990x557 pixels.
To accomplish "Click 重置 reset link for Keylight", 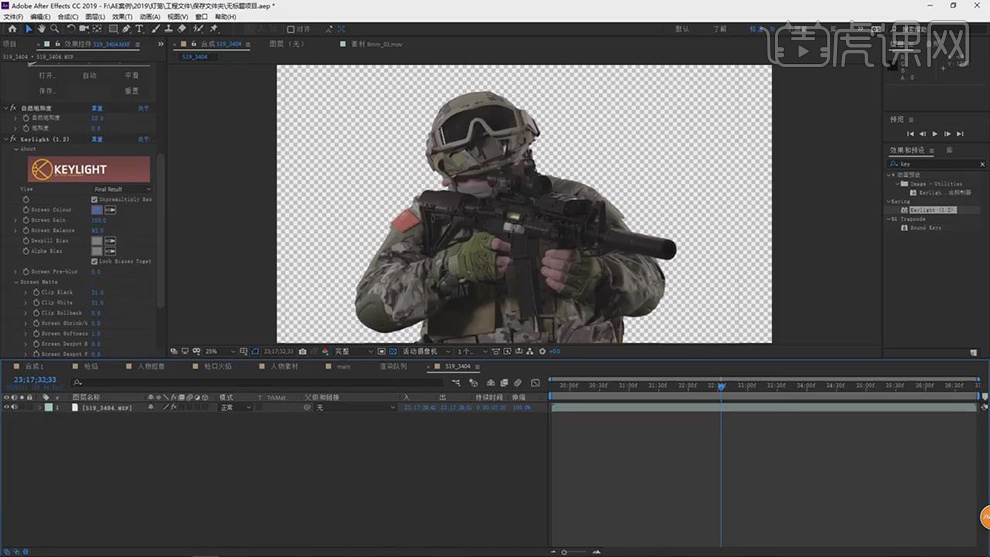I will click(x=98, y=139).
